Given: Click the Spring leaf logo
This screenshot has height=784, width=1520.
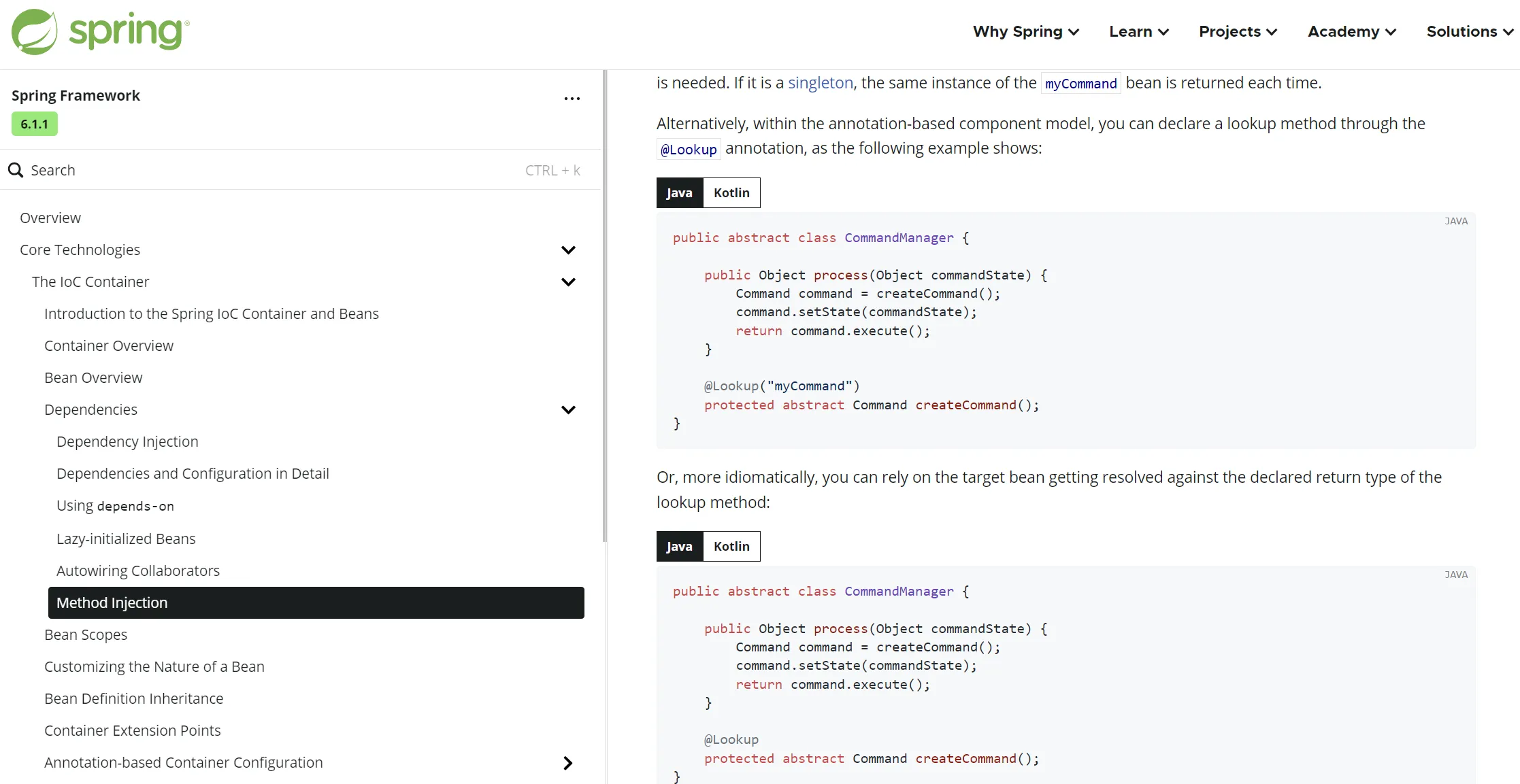Looking at the screenshot, I should coord(34,32).
